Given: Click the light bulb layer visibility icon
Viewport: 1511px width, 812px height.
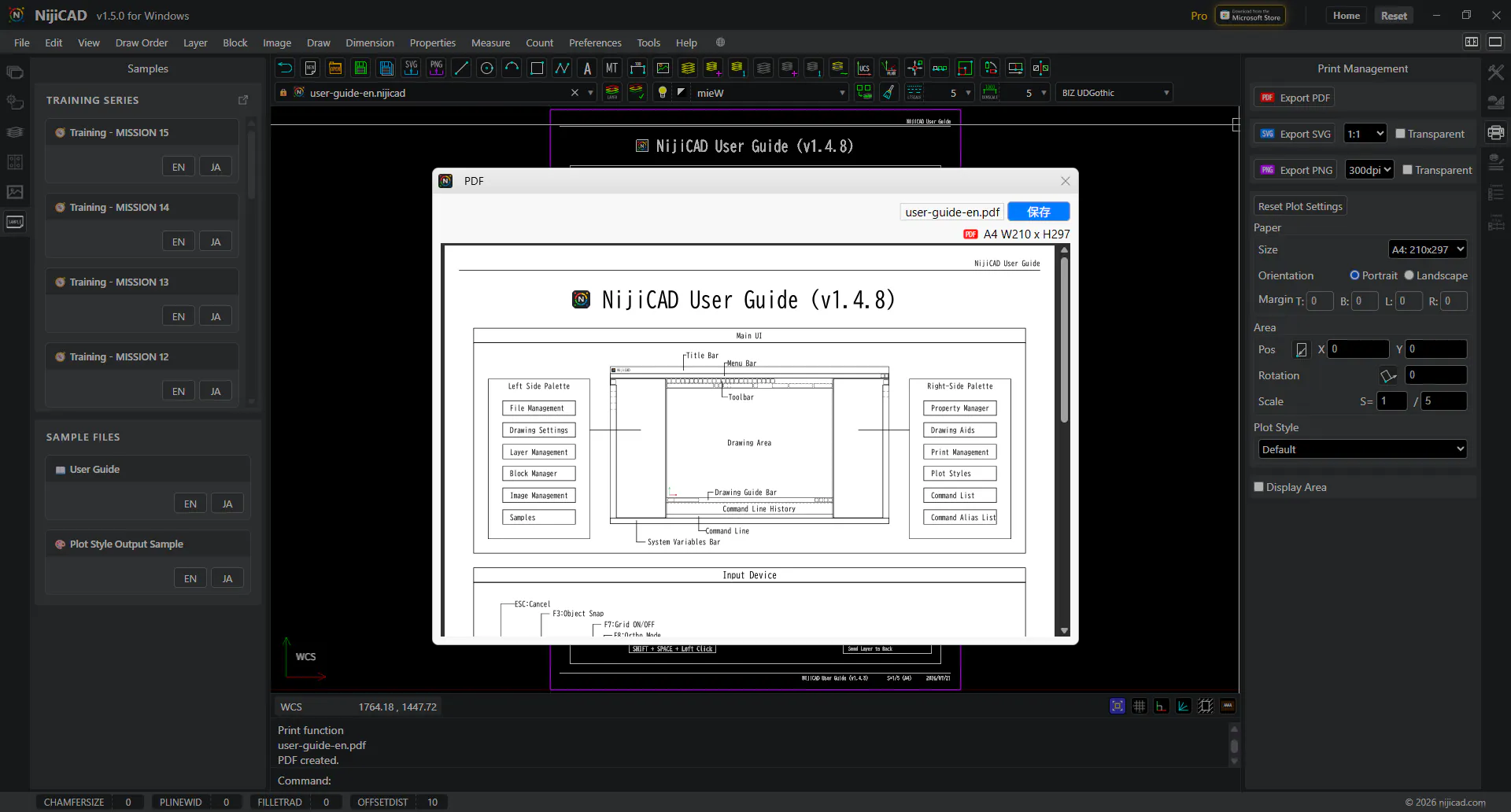Looking at the screenshot, I should coord(663,93).
